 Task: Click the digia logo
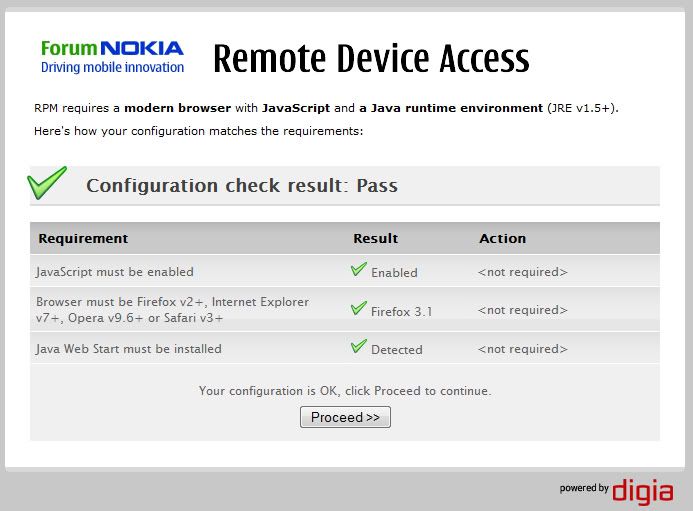coord(643,491)
